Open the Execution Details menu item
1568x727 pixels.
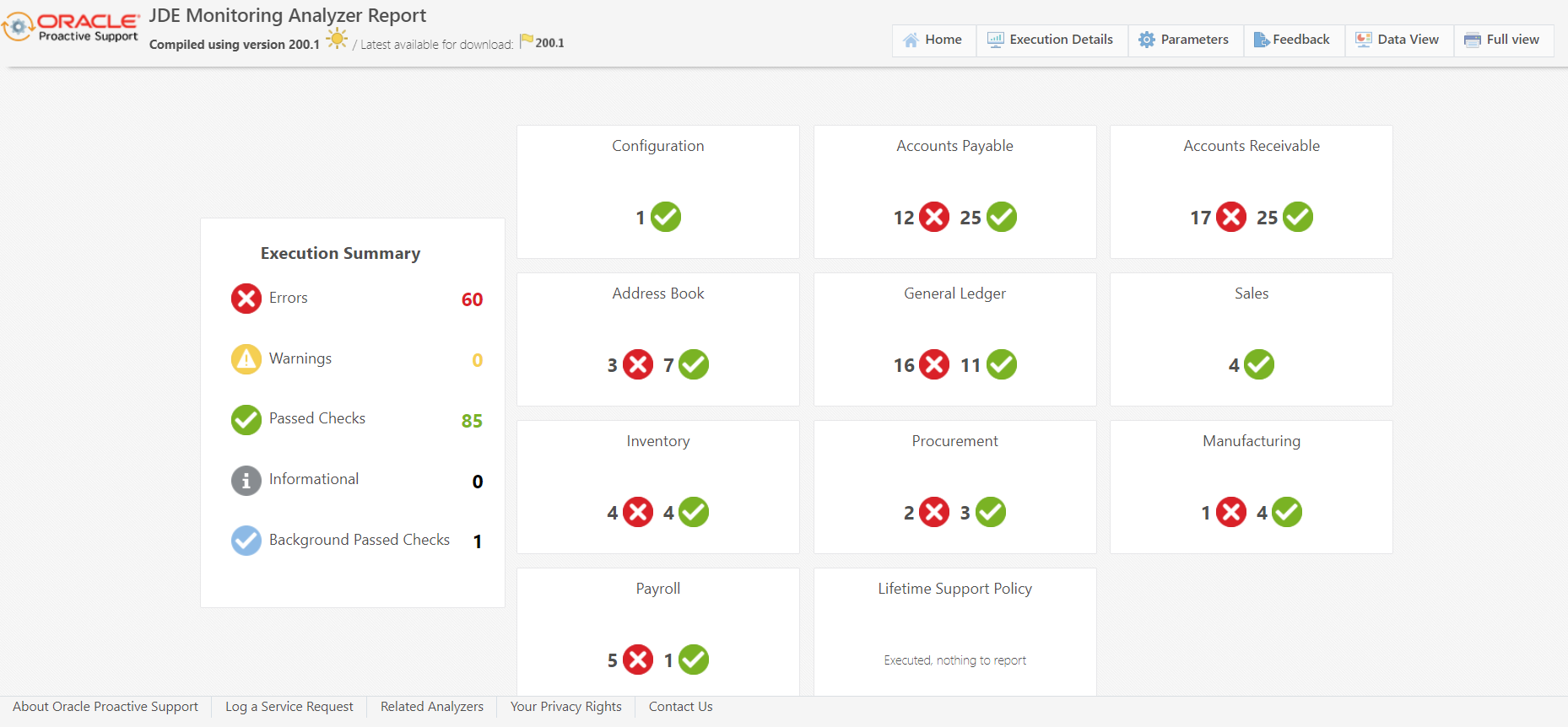(x=1052, y=40)
